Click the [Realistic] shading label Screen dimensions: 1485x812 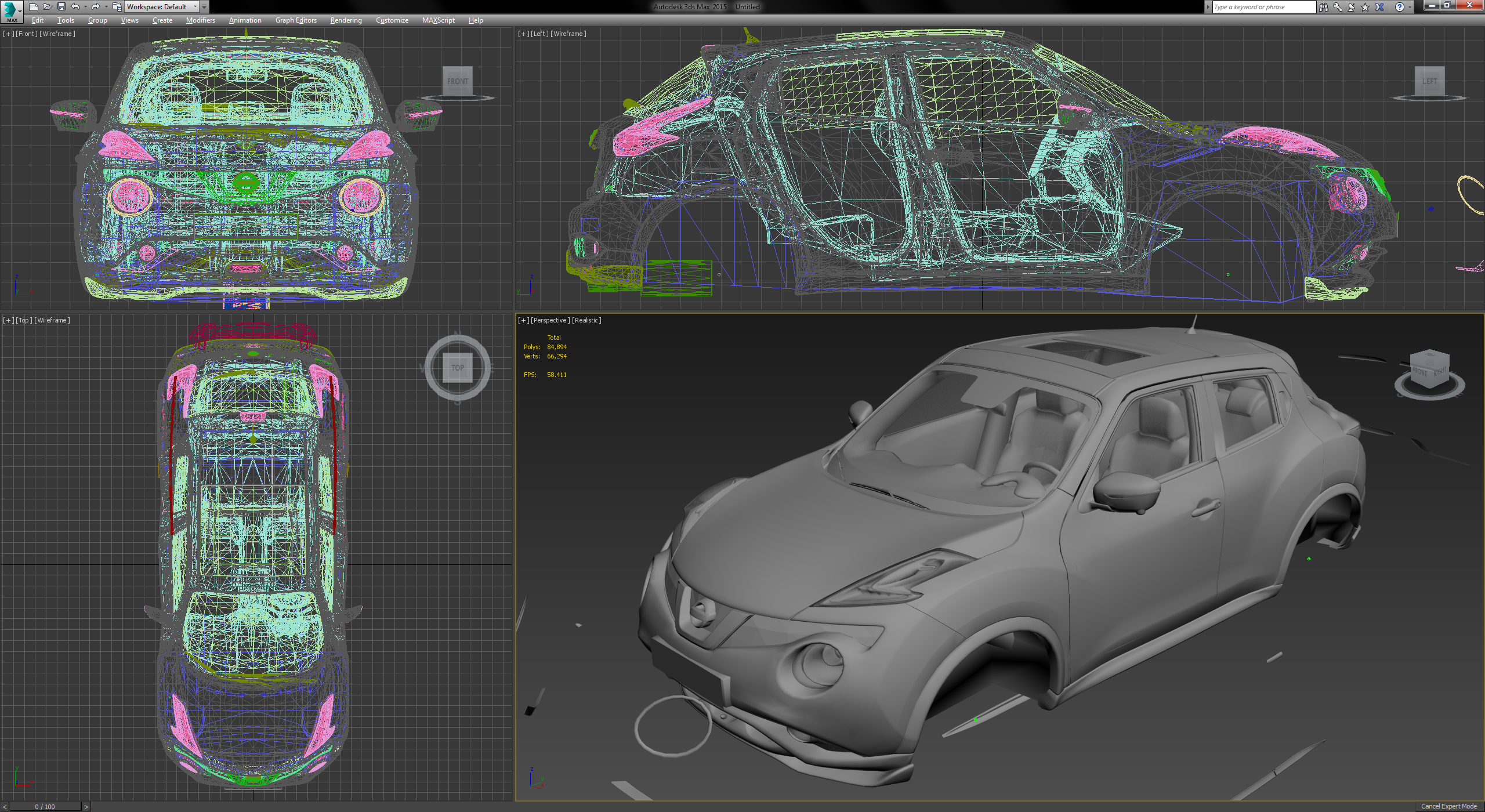[x=586, y=320]
